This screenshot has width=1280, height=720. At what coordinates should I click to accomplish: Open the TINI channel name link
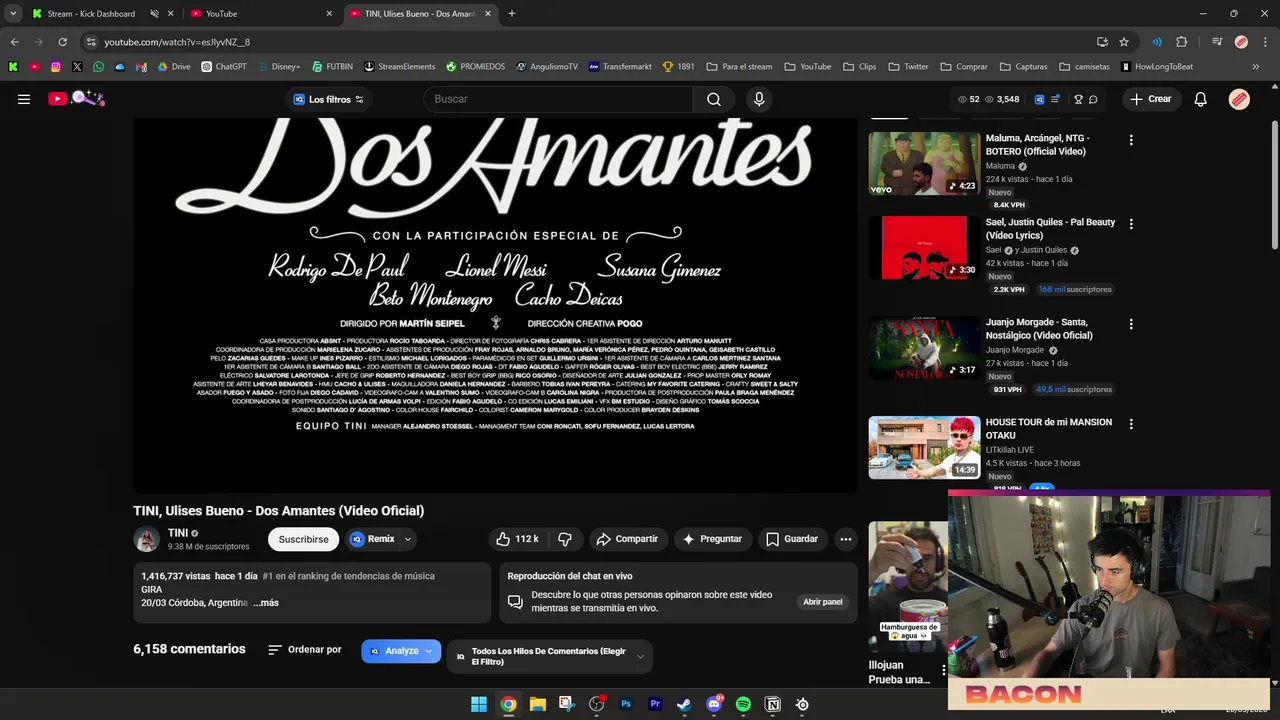tap(178, 533)
